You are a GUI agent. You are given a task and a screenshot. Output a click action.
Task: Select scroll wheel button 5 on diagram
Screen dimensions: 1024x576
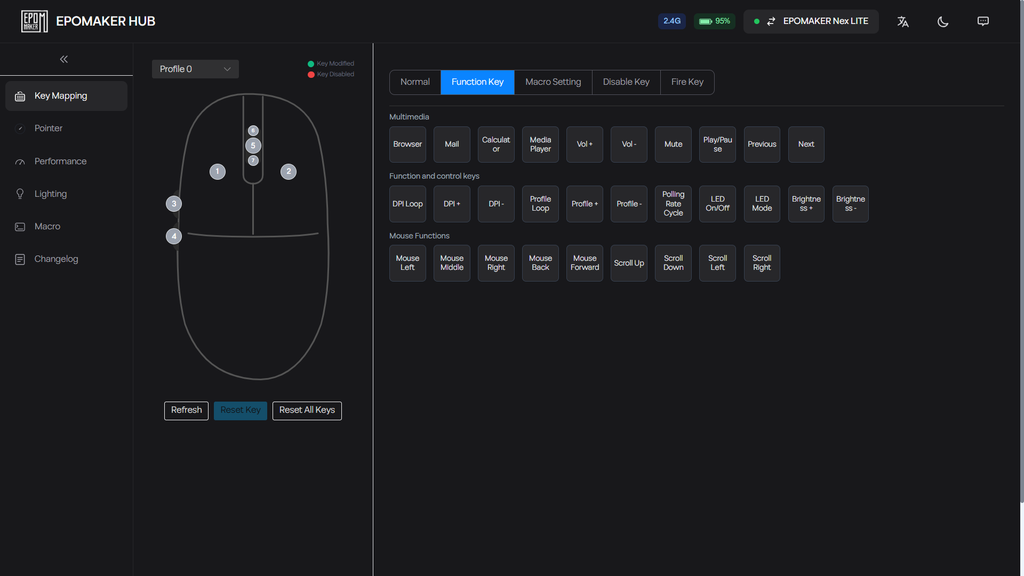click(x=253, y=146)
